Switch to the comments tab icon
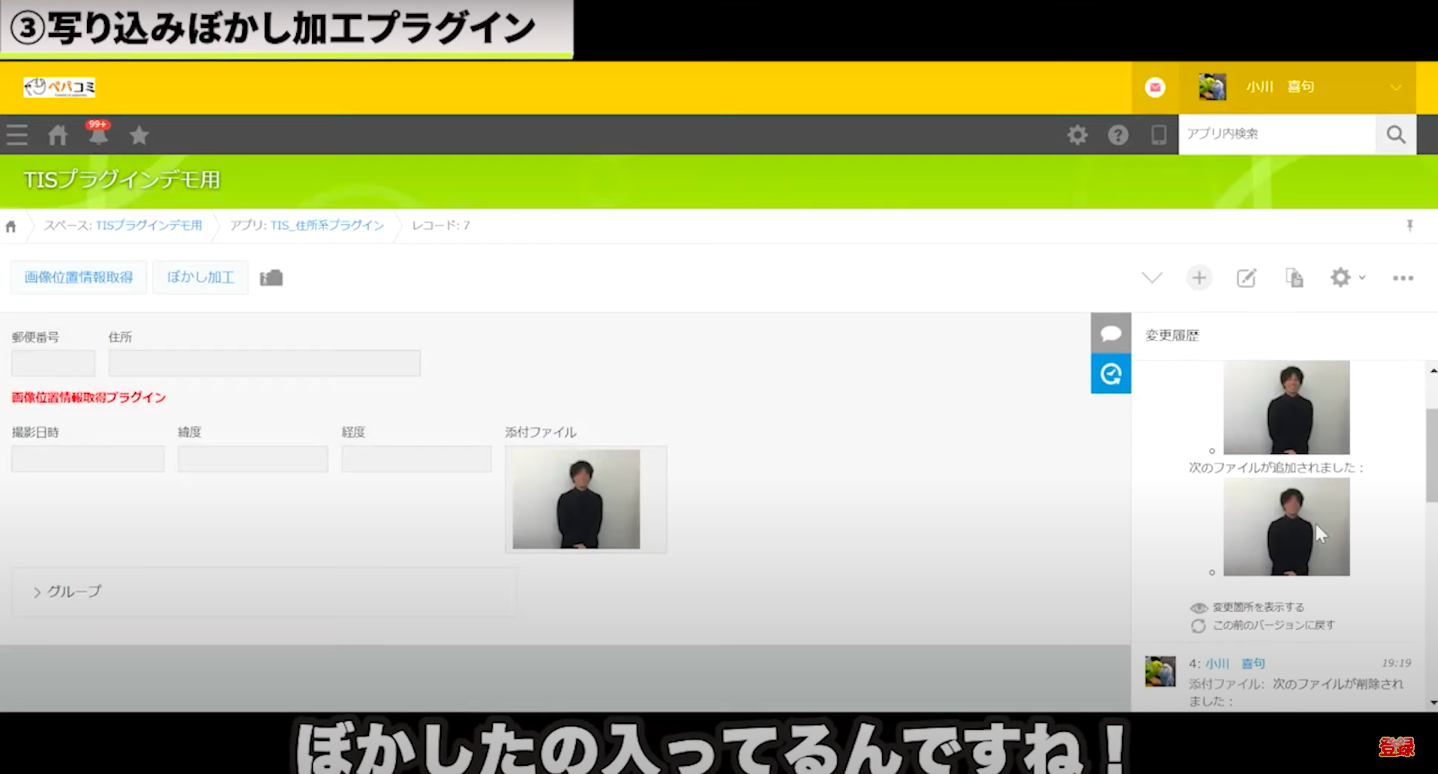Screen dimensions: 1438x774 coord(1110,333)
